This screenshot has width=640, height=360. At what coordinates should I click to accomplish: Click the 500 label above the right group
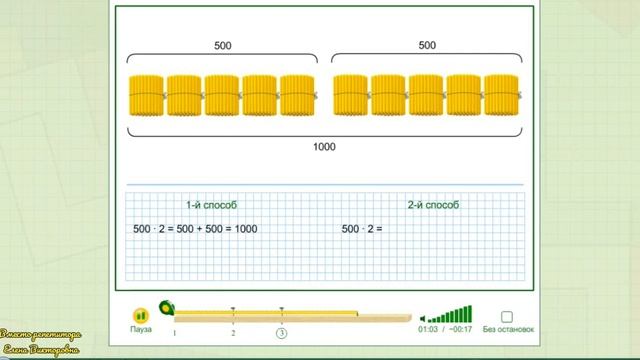click(x=427, y=45)
